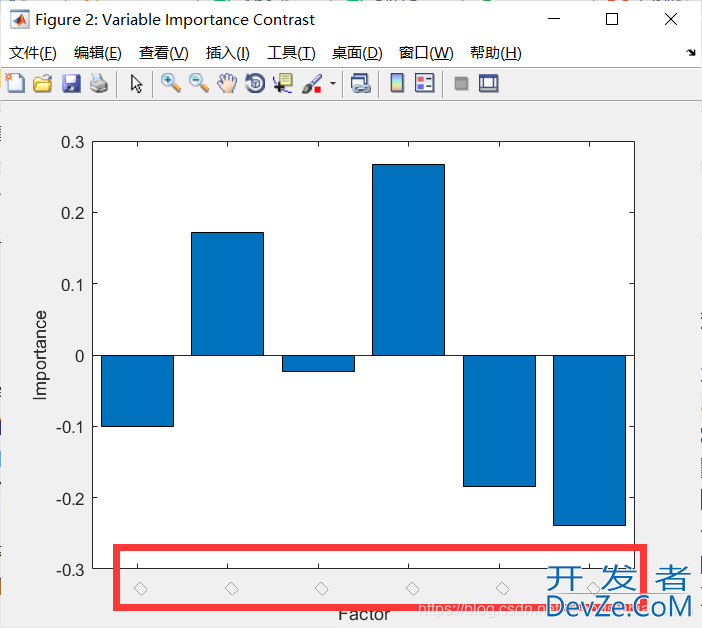Maximize the Figure 2 window
Viewport: 702px width, 628px height.
[612, 19]
